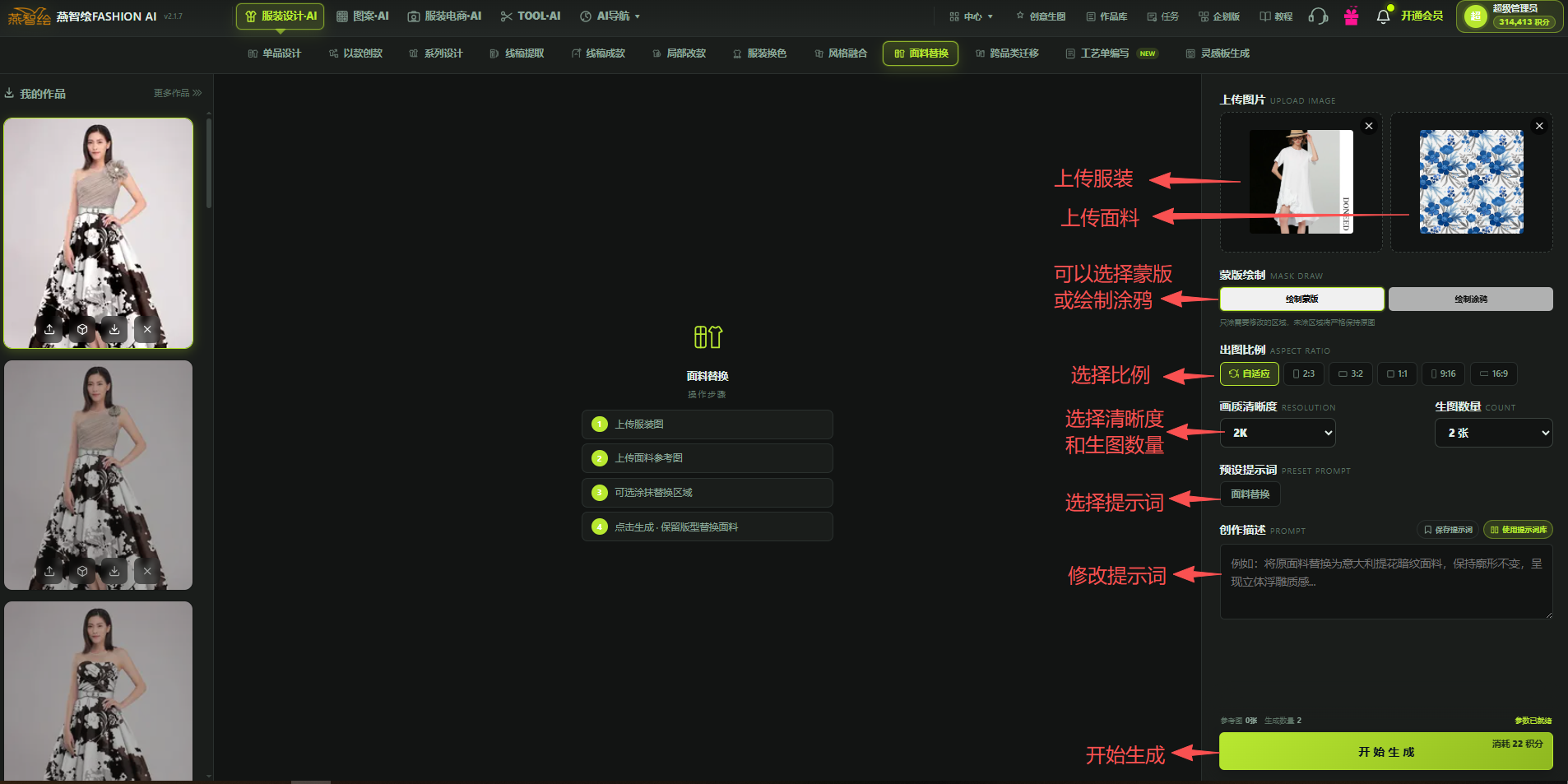1568x784 pixels.
Task: Click 开始生成 button
Action: (x=1385, y=751)
